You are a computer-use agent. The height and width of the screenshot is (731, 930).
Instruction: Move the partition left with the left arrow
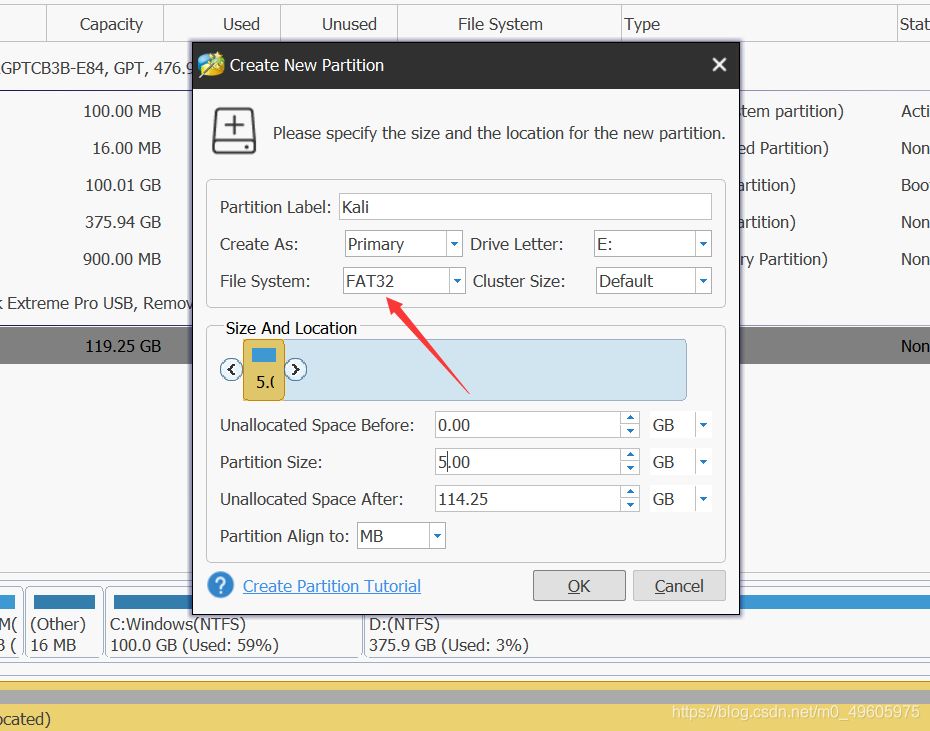(231, 370)
